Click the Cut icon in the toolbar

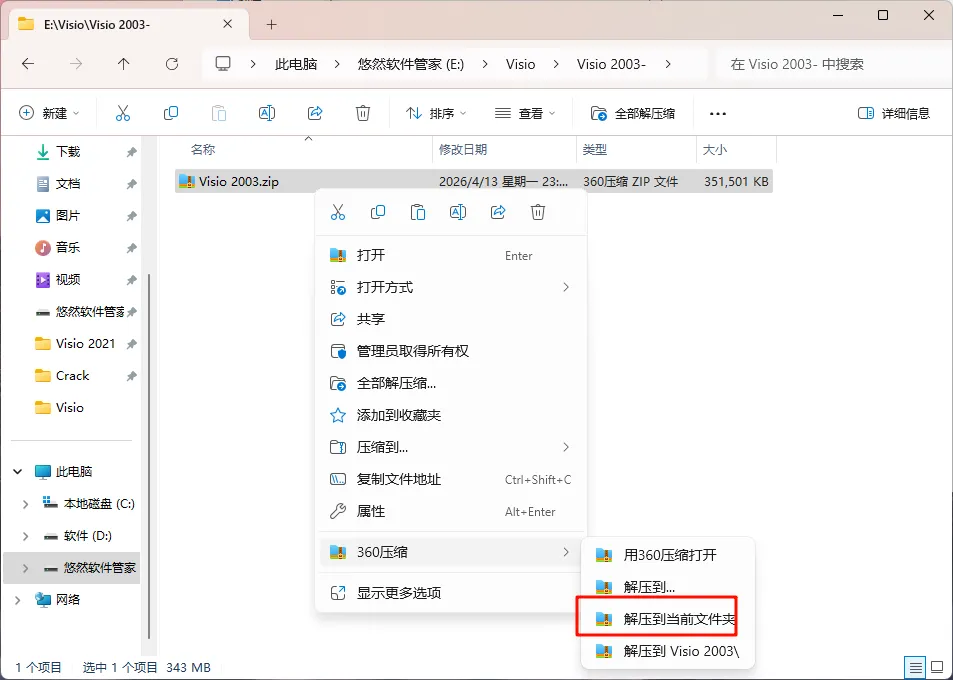point(123,113)
